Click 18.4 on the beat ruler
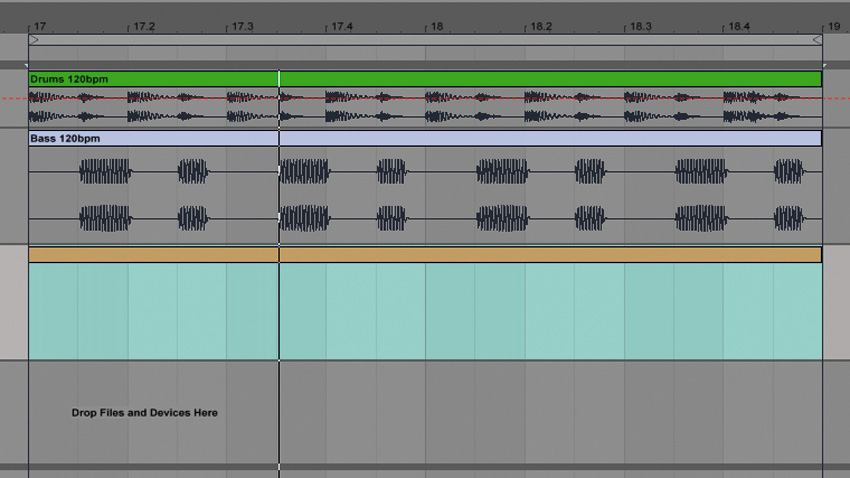 [739, 26]
